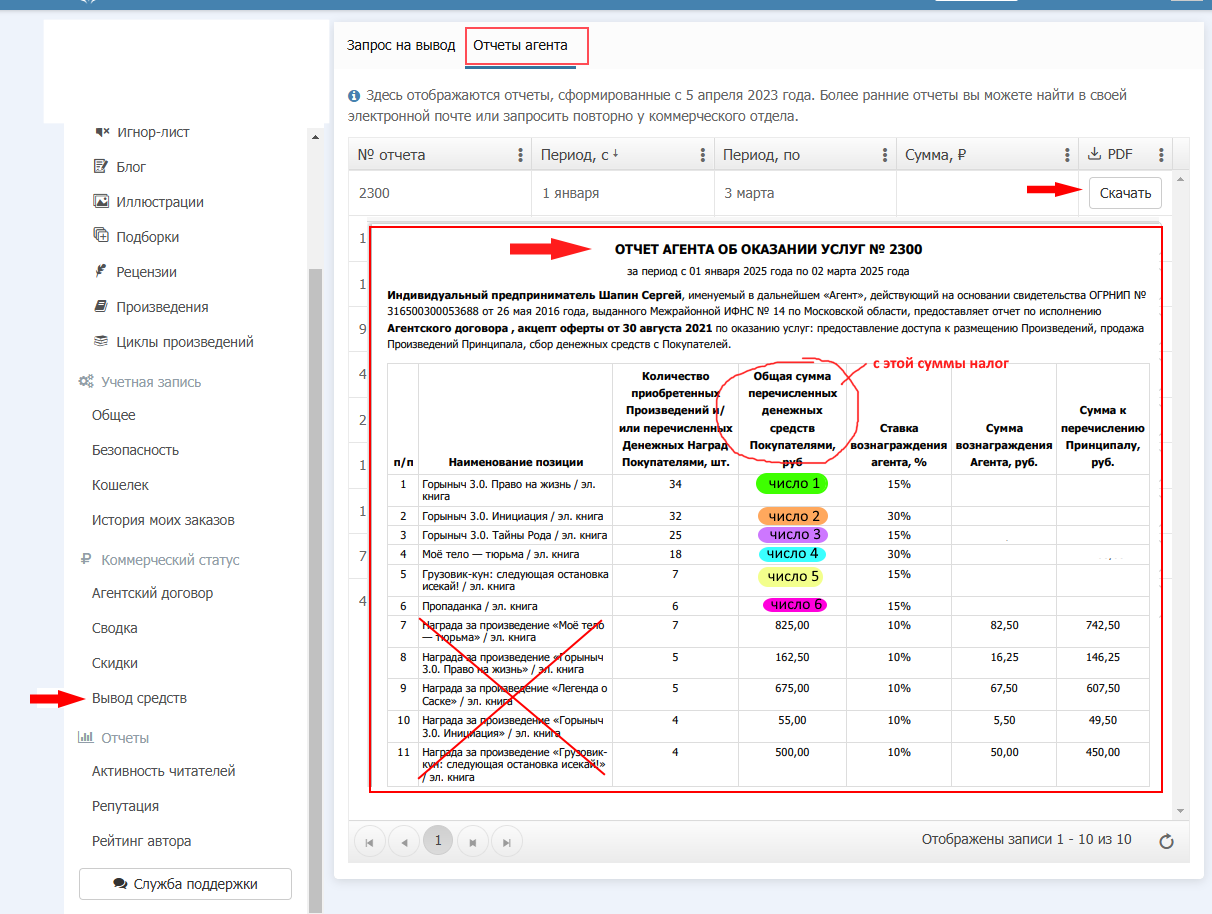Click the Циклы произведений stack icon
This screenshot has width=1212, height=914.
(x=101, y=341)
